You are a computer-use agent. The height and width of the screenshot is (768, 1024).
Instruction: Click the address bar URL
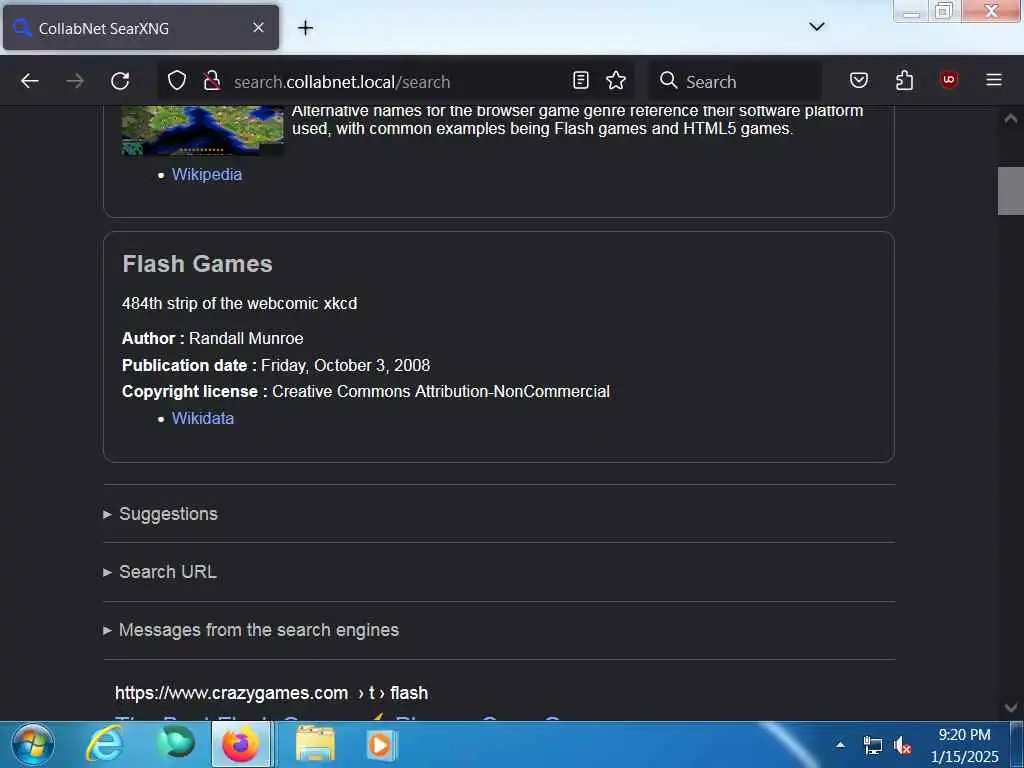click(342, 82)
